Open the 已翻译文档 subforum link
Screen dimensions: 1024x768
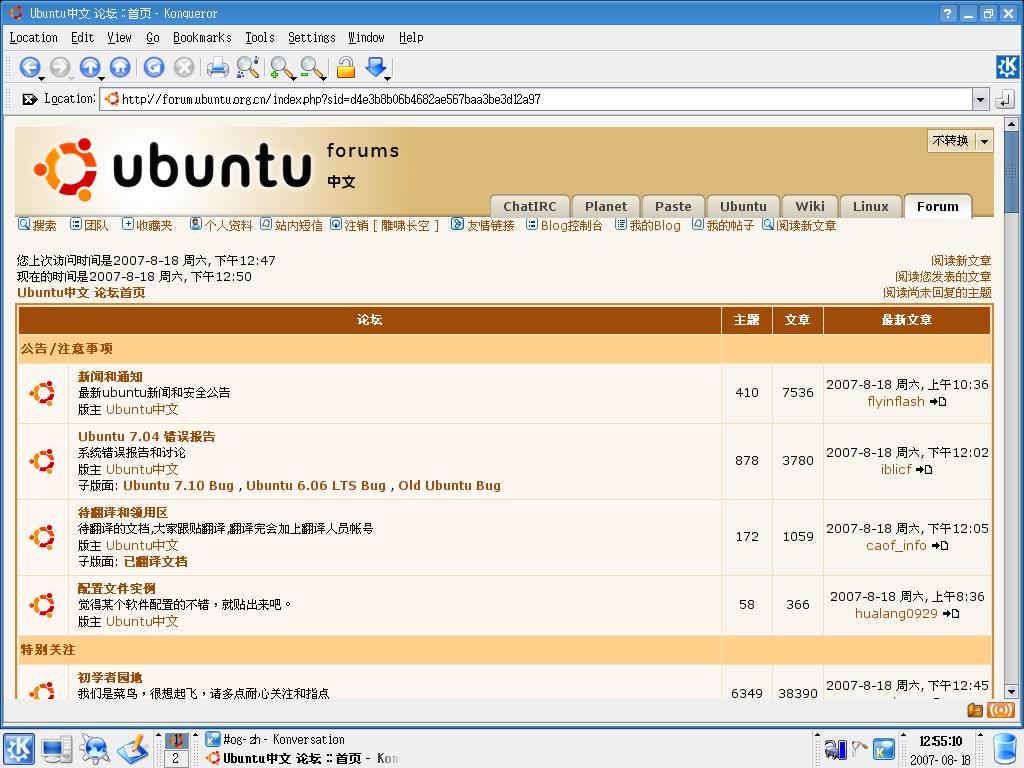155,562
